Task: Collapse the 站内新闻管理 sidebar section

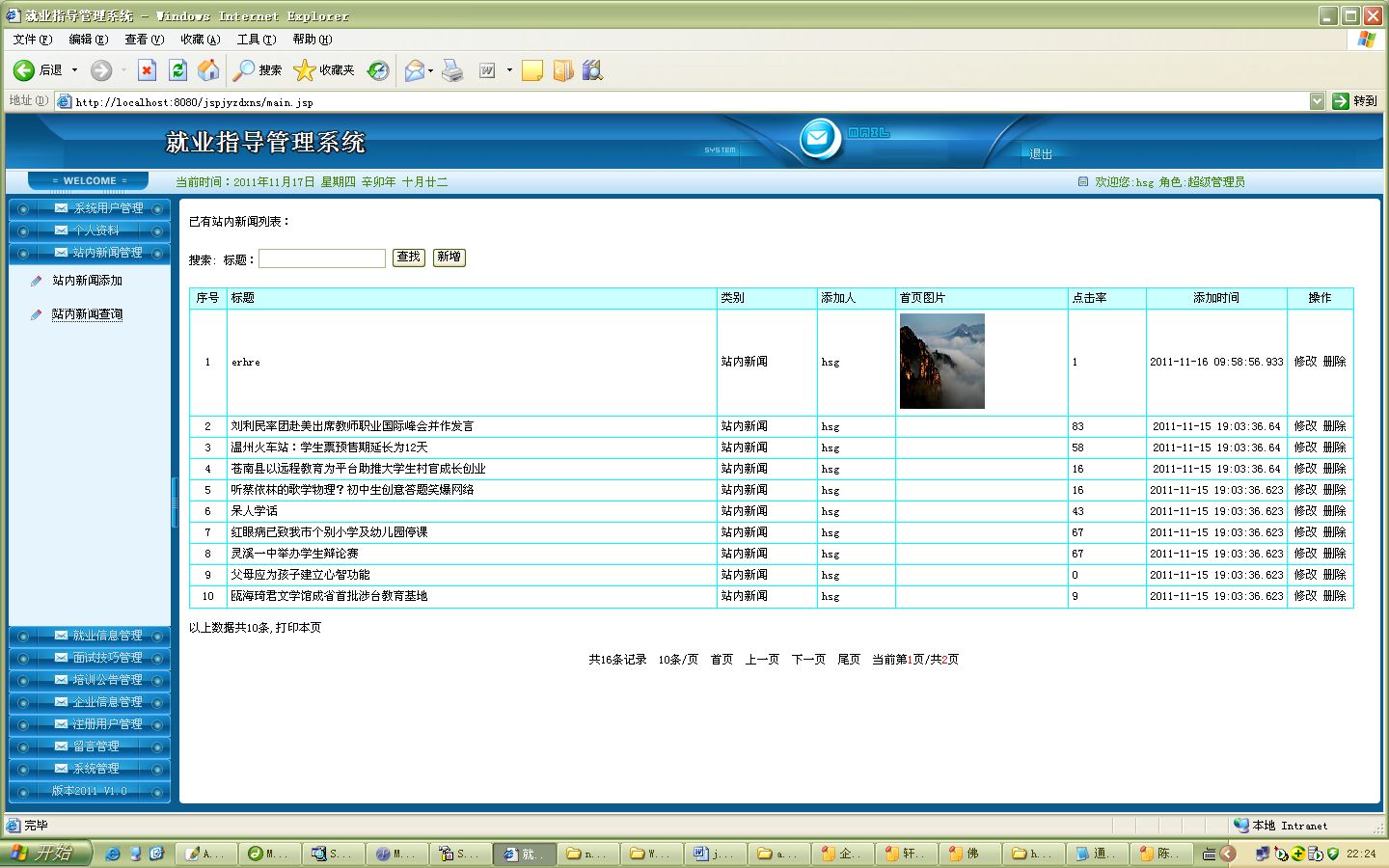Action: (x=90, y=253)
